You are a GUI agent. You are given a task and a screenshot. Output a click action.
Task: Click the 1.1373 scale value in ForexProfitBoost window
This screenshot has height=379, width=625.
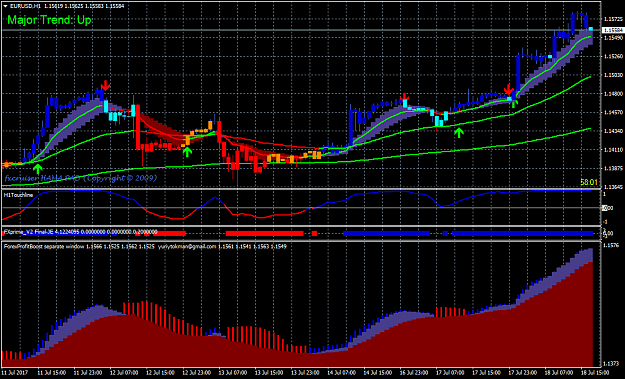point(611,364)
